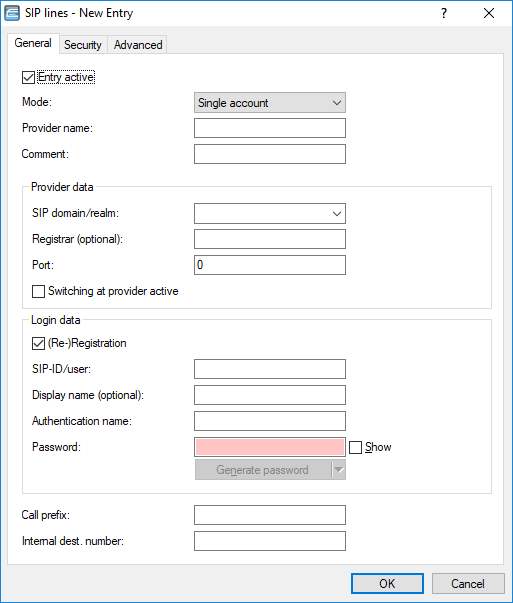Open the Generate password dropdown arrow

pos(338,470)
